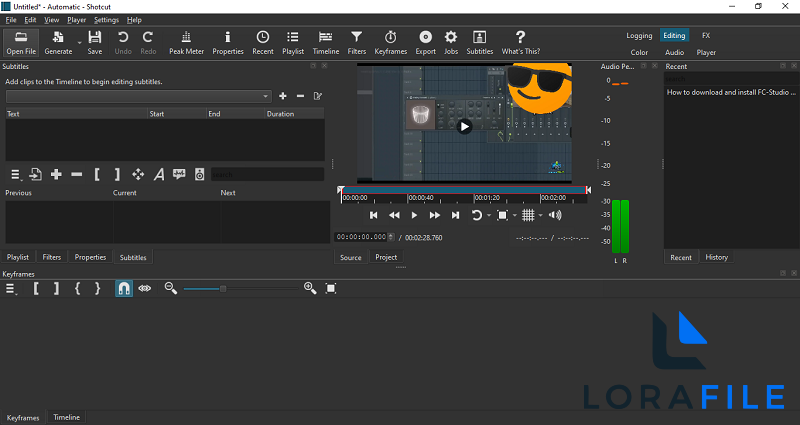Image resolution: width=800 pixels, height=425 pixels.
Task: Select the Editing layout button
Action: click(674, 36)
